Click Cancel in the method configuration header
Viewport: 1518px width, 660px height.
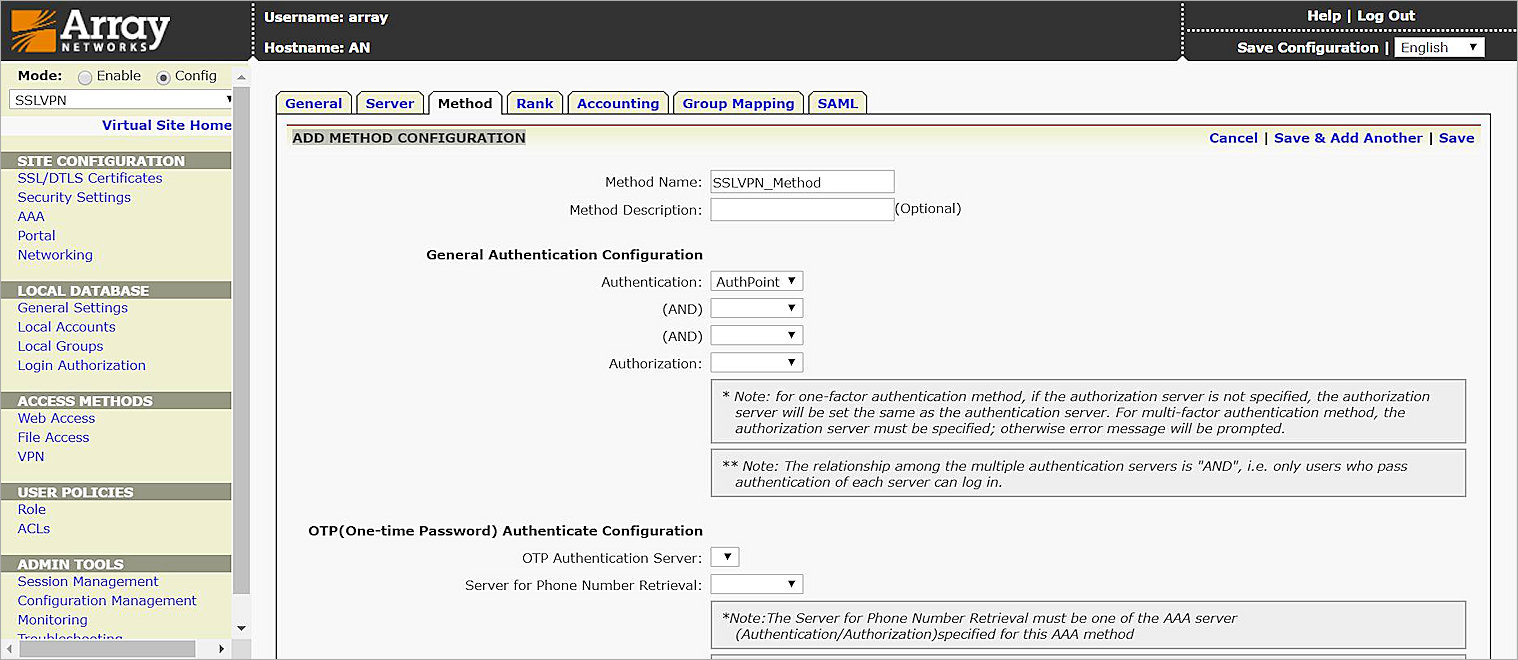[1233, 138]
